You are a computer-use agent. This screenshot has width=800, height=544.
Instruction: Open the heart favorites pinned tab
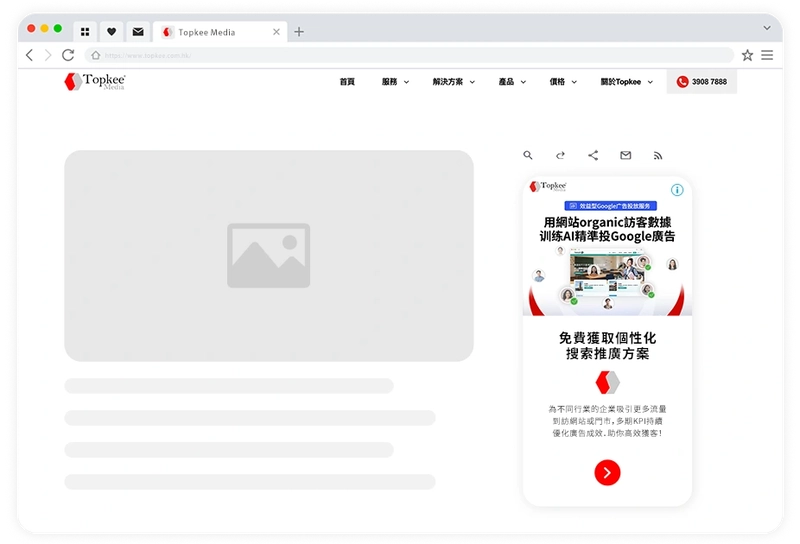coord(111,32)
